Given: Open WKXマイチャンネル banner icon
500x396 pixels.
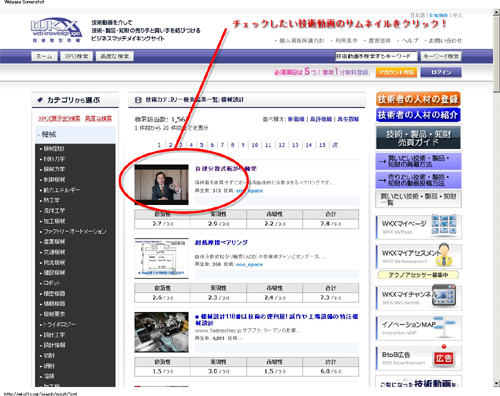Looking at the screenshot, I should tap(419, 297).
